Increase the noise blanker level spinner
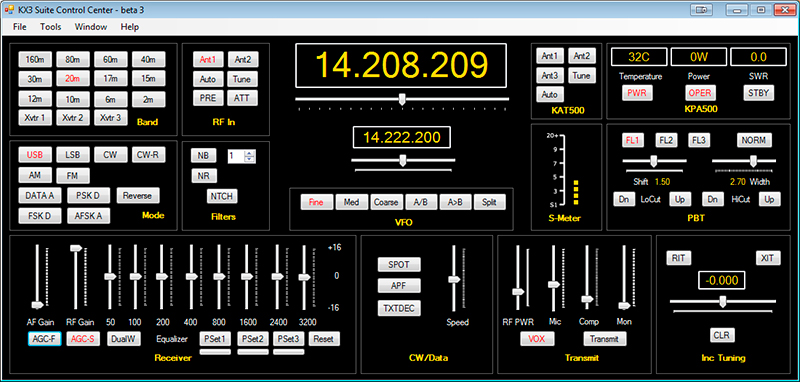 [x=249, y=154]
